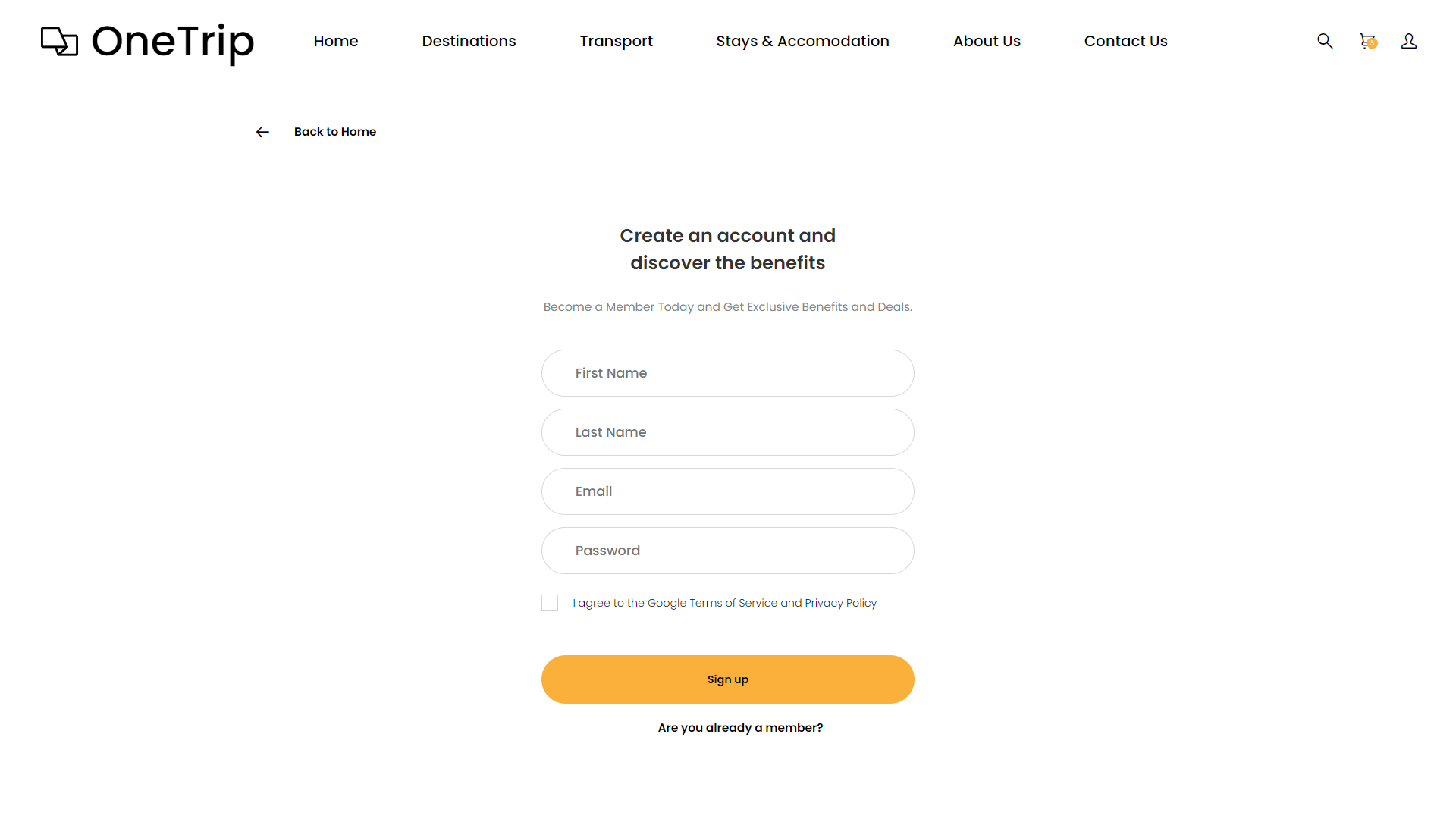Click the back arrow near Back to Home

[x=262, y=131]
